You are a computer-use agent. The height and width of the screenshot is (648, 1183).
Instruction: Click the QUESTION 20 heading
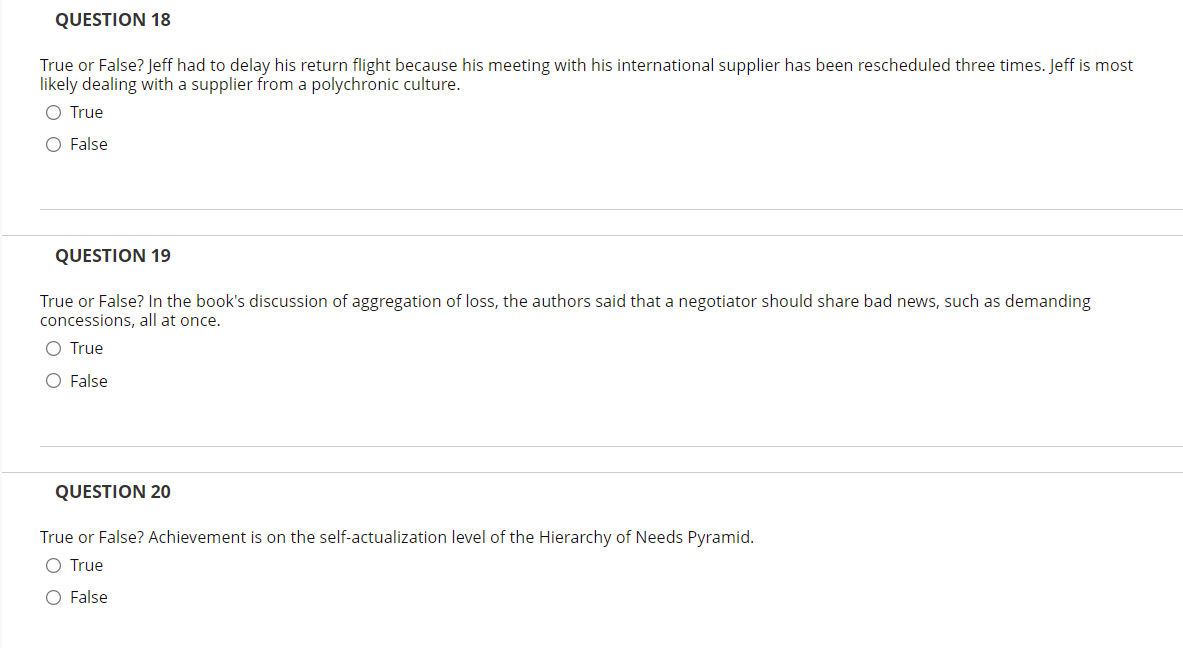tap(113, 492)
